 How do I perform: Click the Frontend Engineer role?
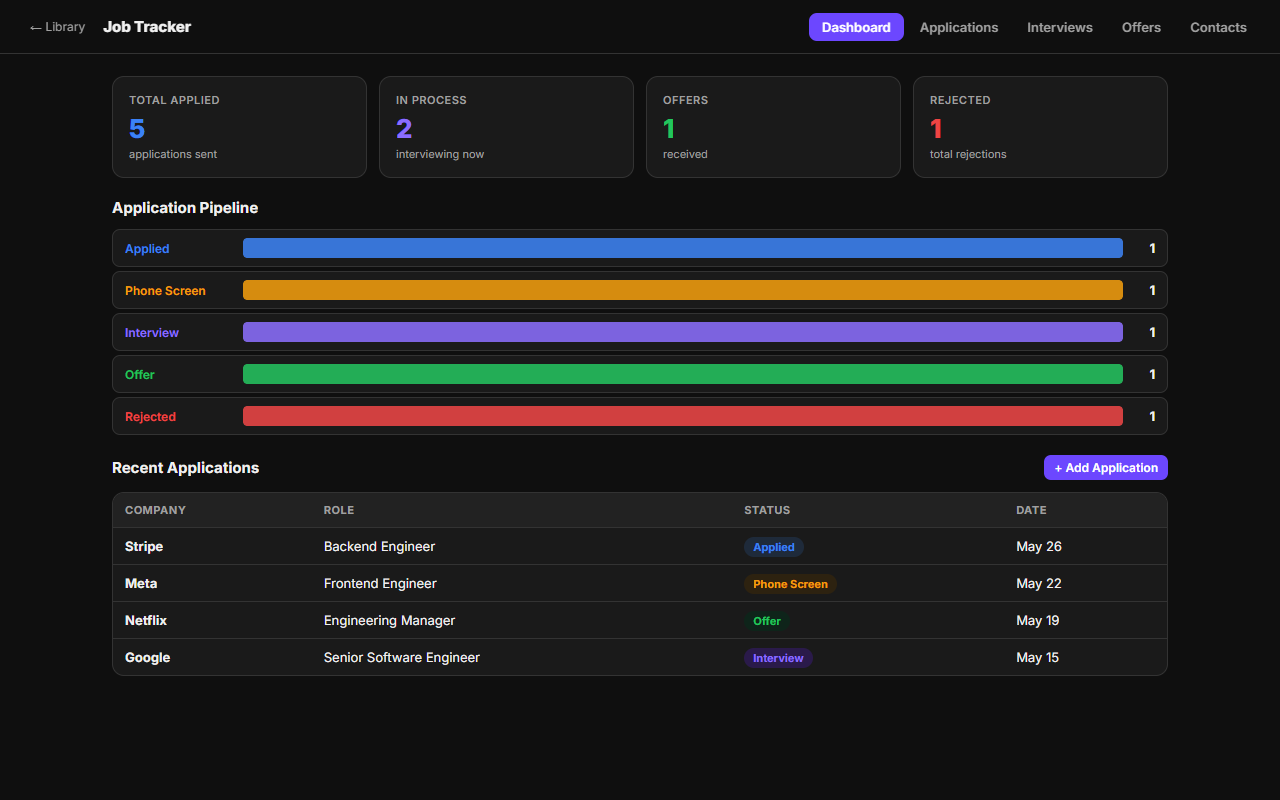click(380, 584)
